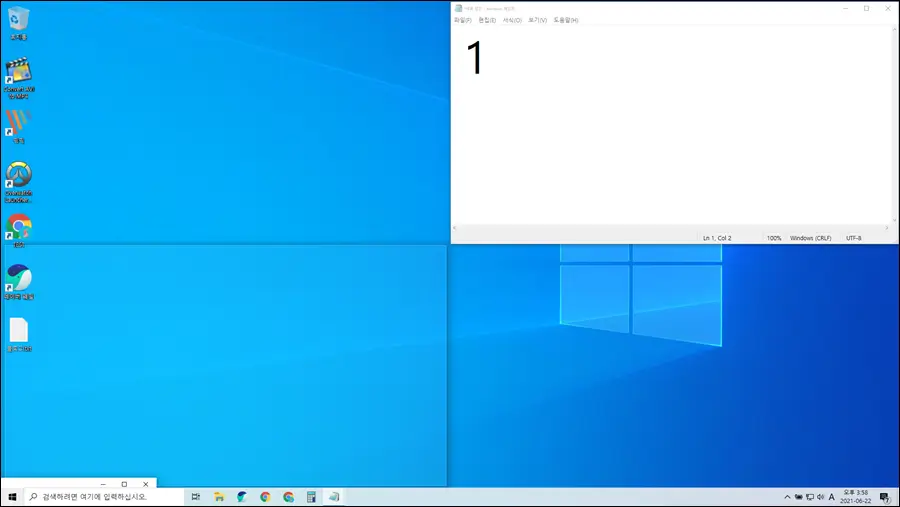Open the second Chrome taskbar icon
This screenshot has width=900, height=507.
[288, 497]
